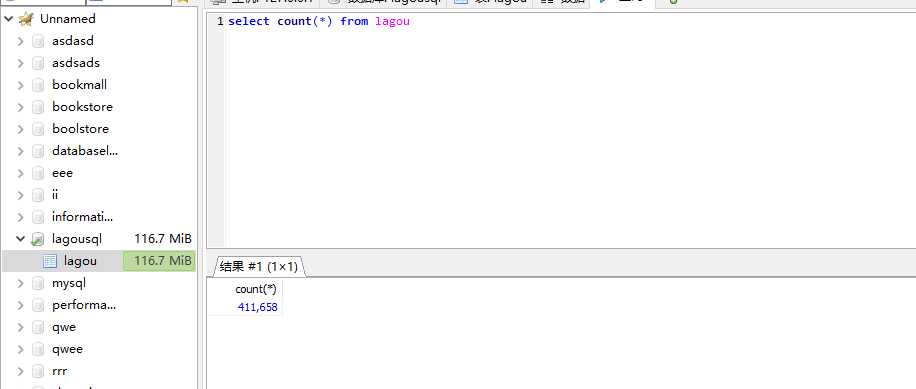
Task: Collapse the lagousql database node
Action: (20, 239)
